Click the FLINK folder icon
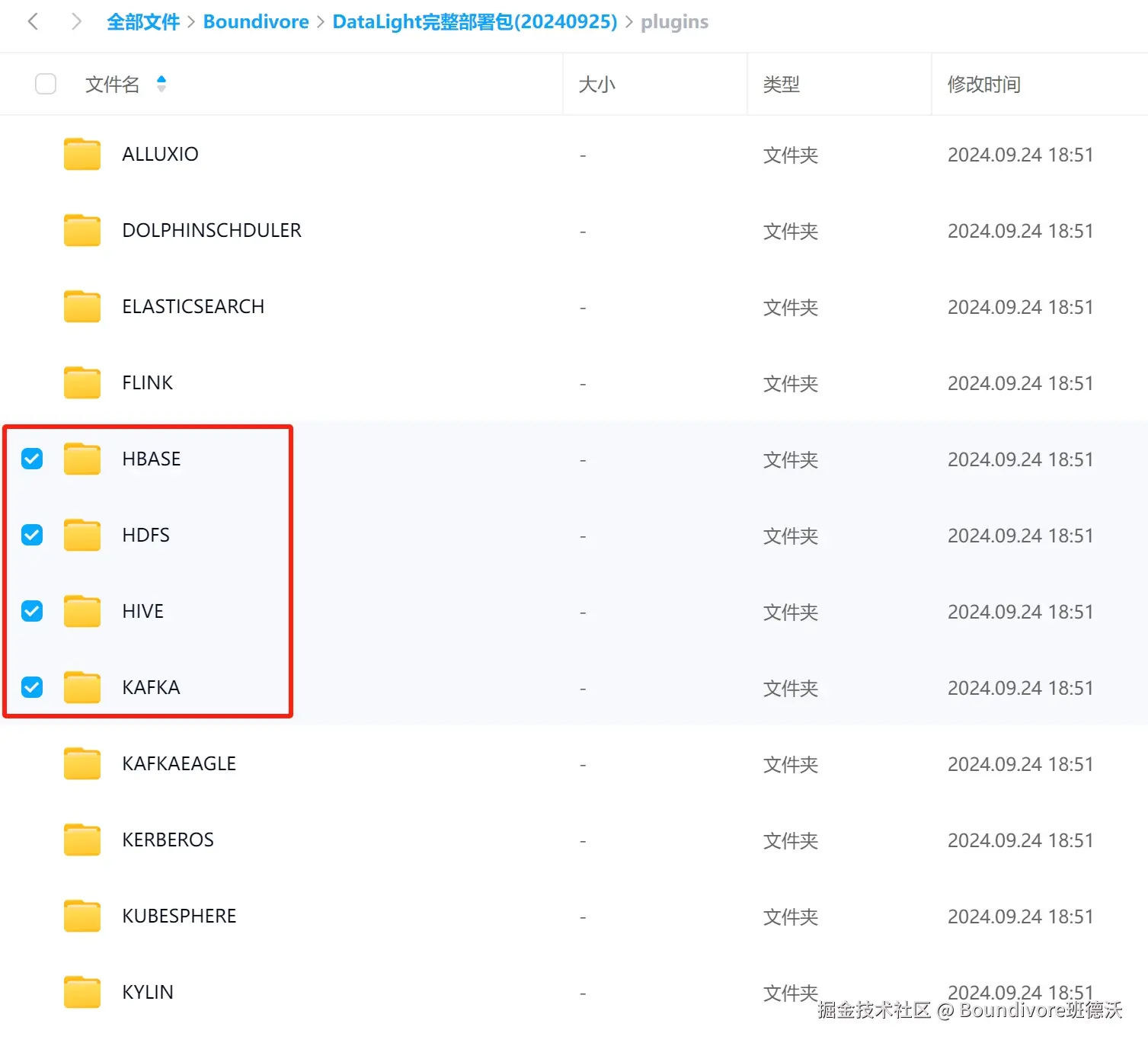This screenshot has width=1148, height=1046. coord(82,382)
